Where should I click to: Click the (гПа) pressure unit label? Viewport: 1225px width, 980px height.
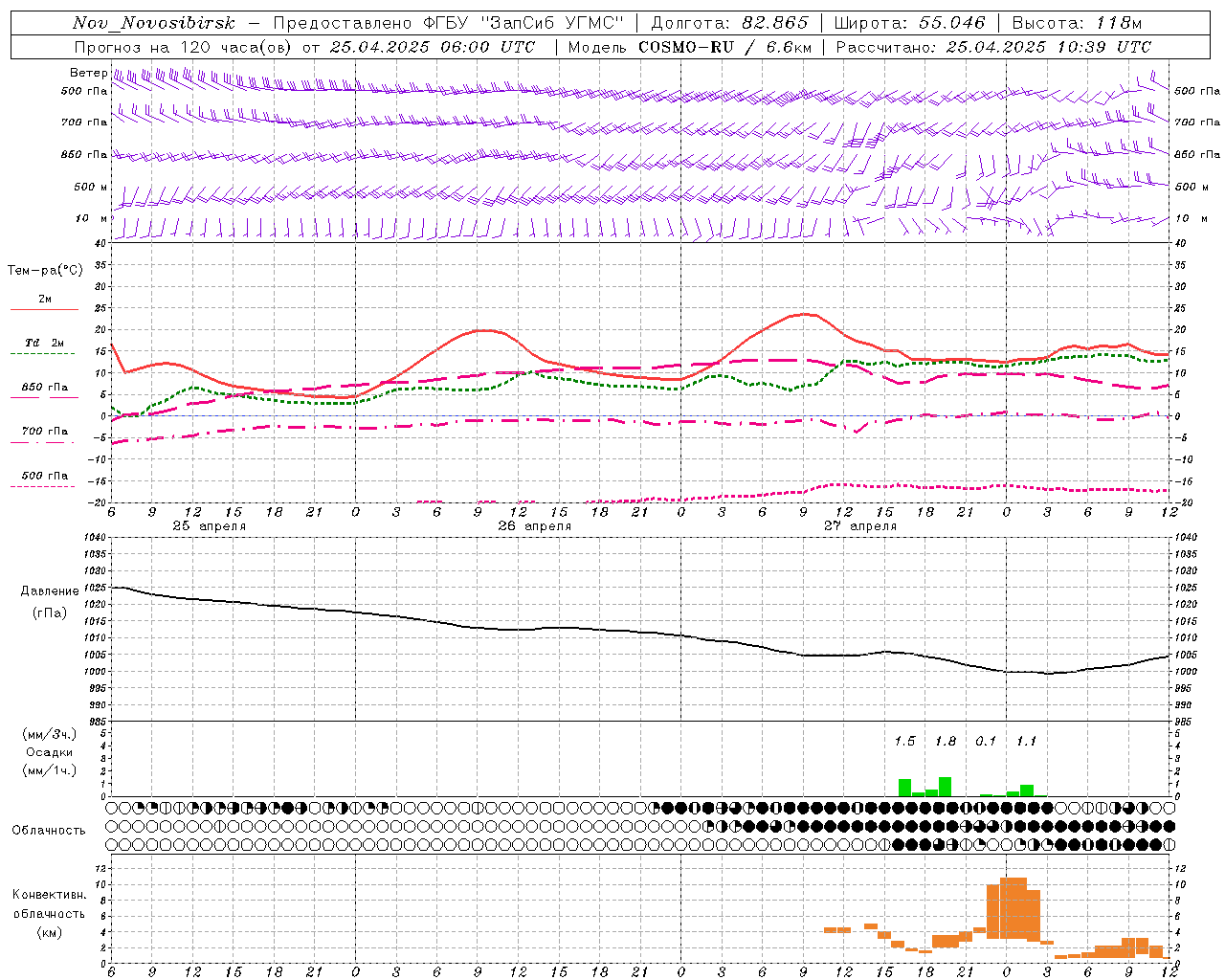pos(50,612)
